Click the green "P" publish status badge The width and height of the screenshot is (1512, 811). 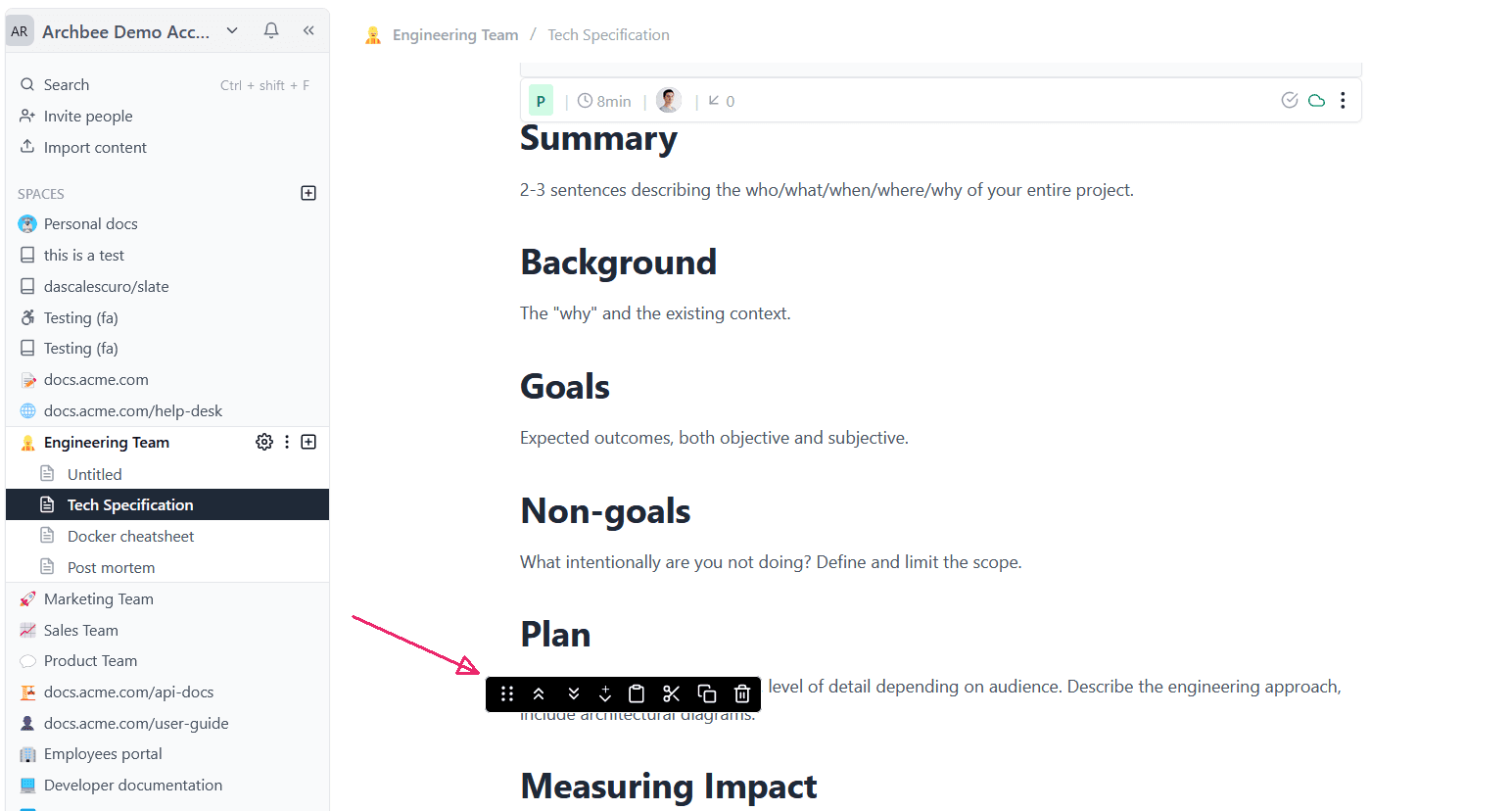(541, 101)
